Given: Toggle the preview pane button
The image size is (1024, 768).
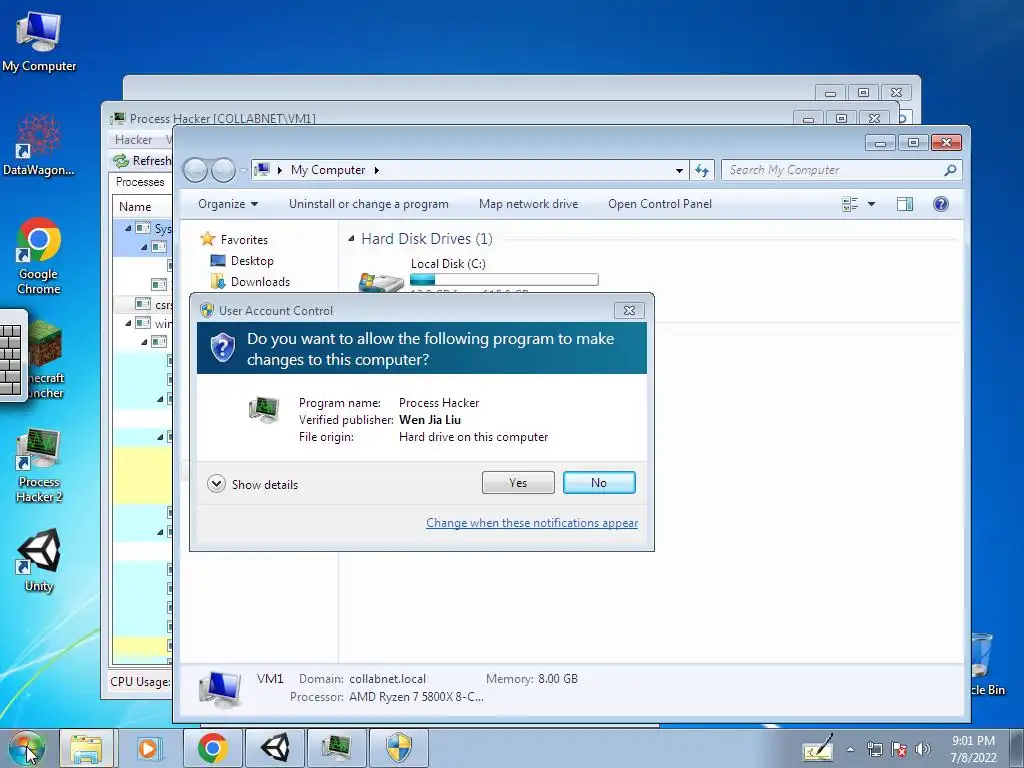Looking at the screenshot, I should [x=904, y=204].
